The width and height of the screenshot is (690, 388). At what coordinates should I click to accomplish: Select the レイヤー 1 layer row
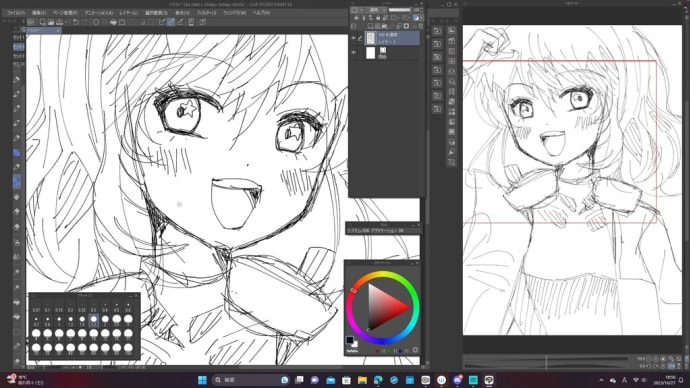[x=392, y=38]
